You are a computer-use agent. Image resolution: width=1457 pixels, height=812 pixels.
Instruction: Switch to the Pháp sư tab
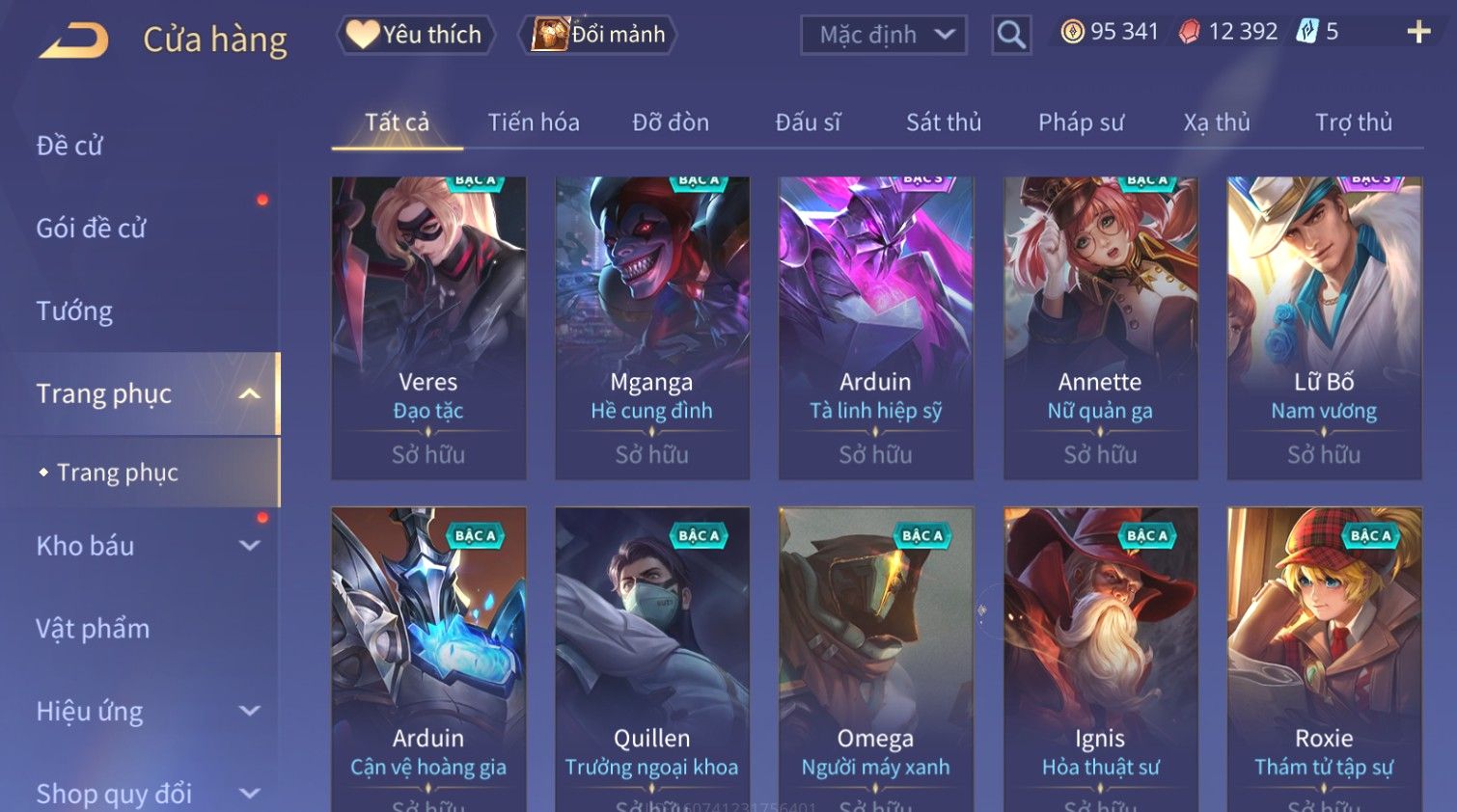[x=1081, y=122]
